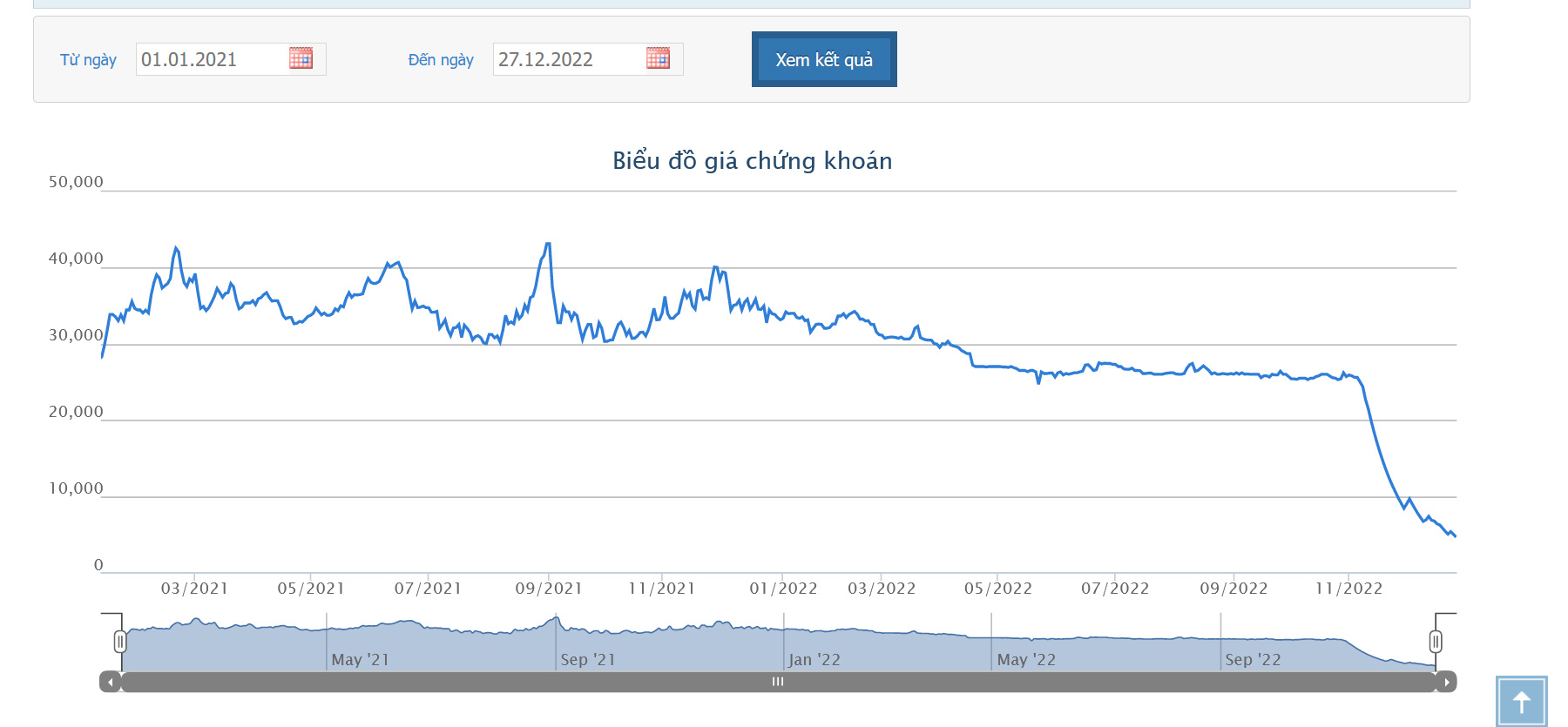The image size is (1568, 727).
Task: Open the calendar picker for Từ ngày
Action: coord(301,58)
